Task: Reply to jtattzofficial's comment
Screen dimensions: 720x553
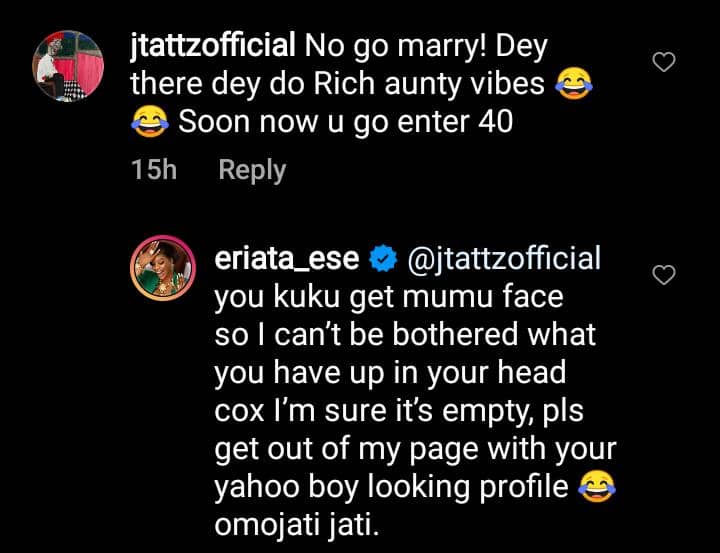Action: coord(252,170)
